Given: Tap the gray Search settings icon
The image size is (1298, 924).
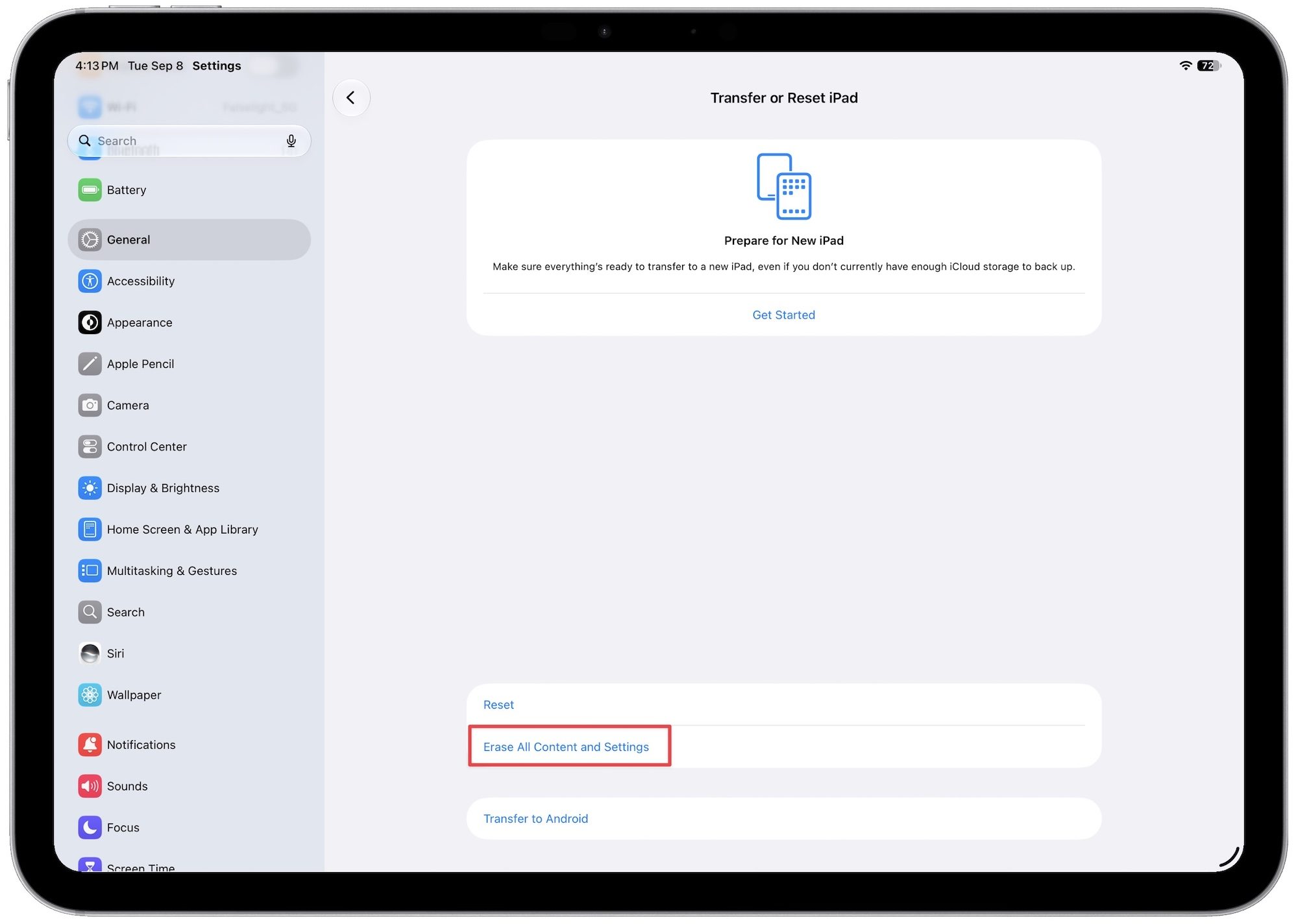Looking at the screenshot, I should click(90, 612).
